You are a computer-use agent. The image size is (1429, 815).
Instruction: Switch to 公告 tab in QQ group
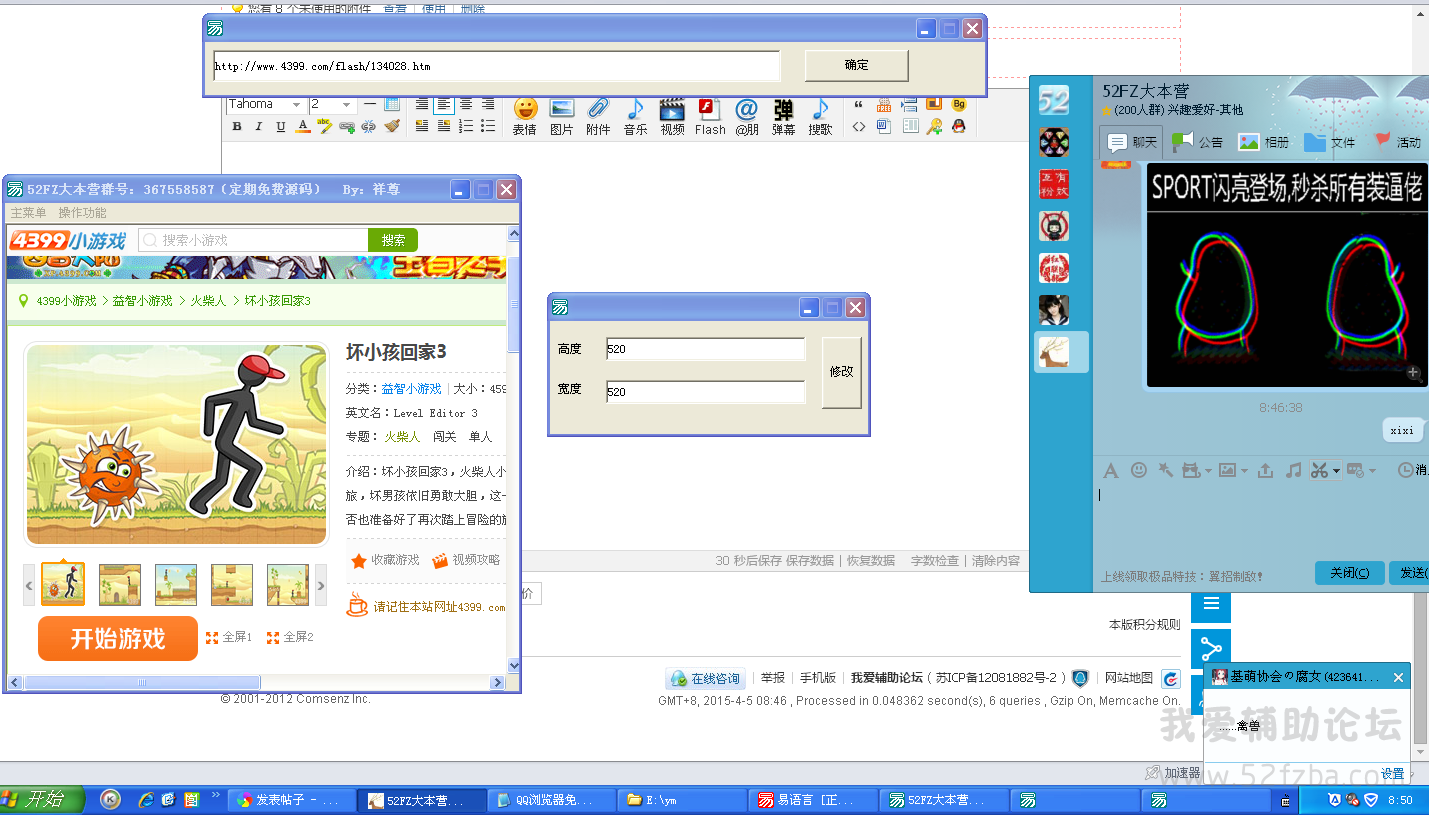[x=1198, y=142]
